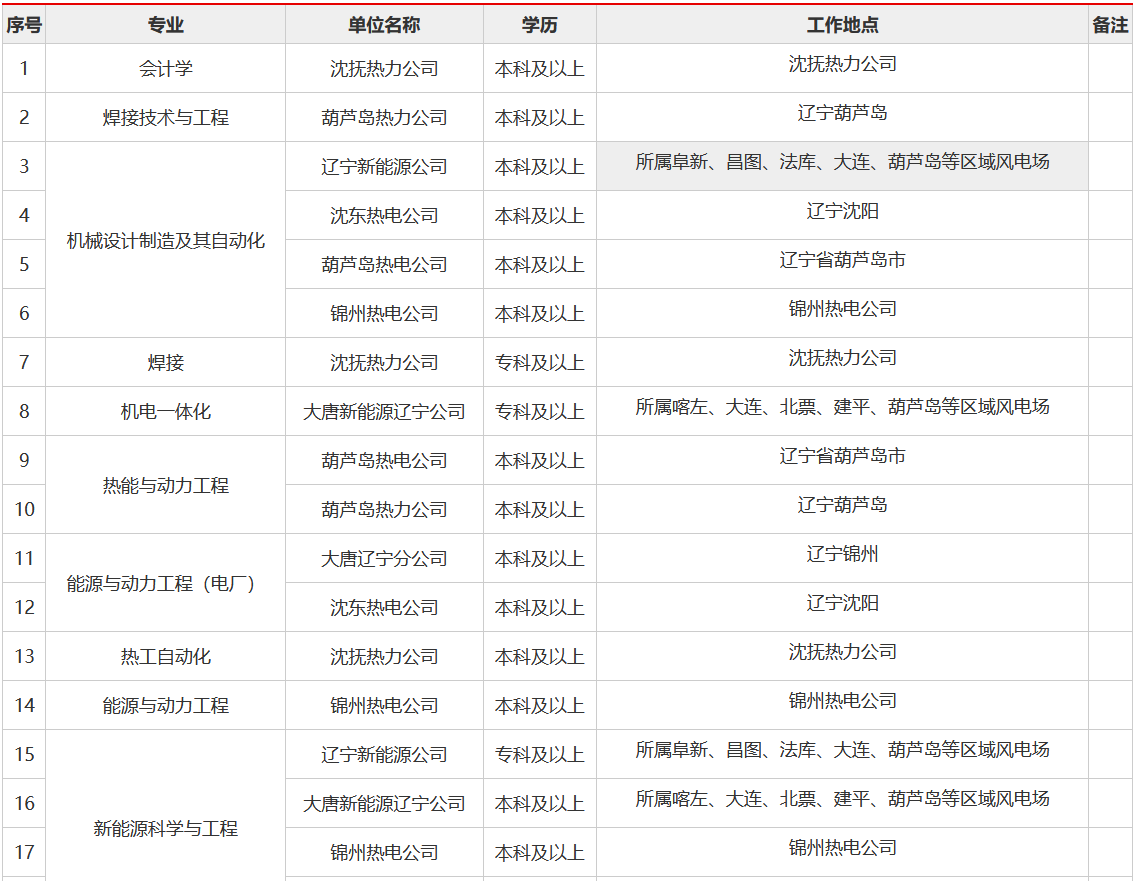
Task: Click 专科及以上 education cell in row 7
Action: click(x=539, y=363)
